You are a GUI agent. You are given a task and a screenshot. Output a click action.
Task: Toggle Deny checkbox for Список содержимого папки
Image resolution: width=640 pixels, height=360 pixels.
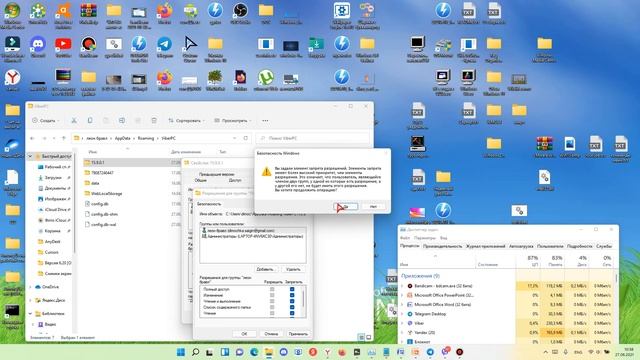(292, 307)
